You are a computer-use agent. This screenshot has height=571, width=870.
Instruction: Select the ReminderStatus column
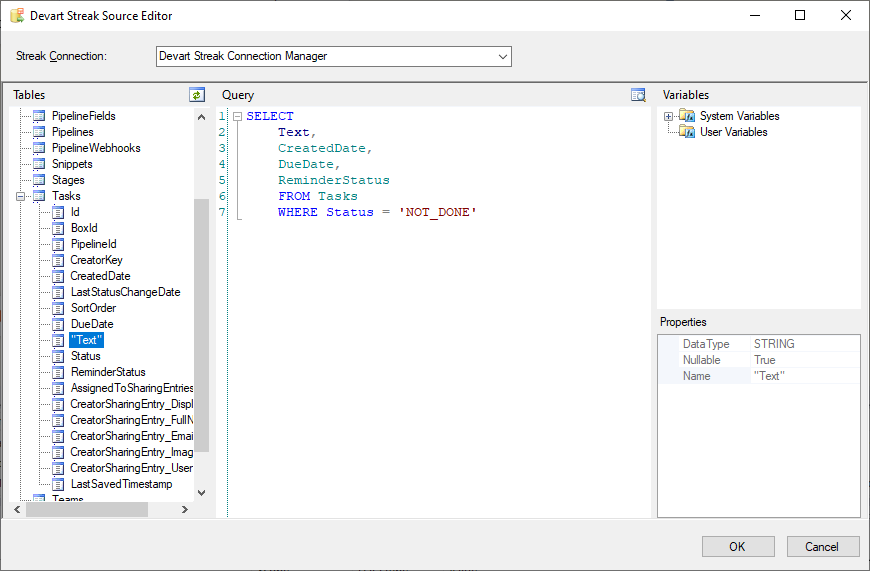click(107, 372)
